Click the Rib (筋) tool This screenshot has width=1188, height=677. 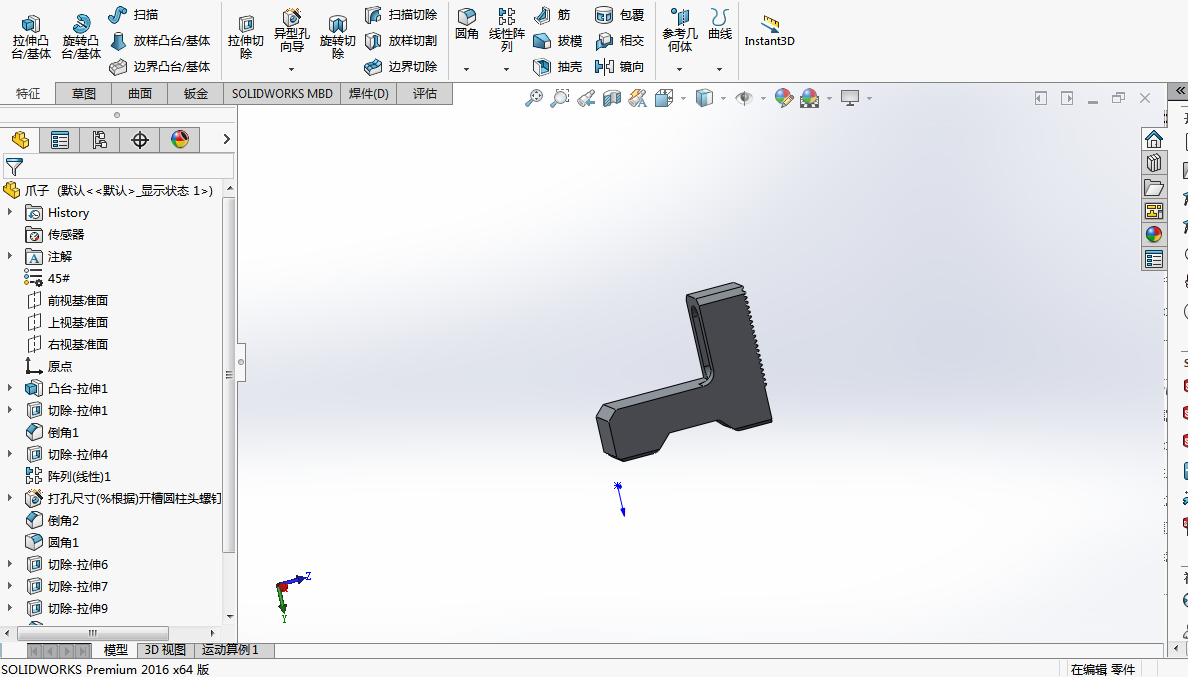(552, 14)
